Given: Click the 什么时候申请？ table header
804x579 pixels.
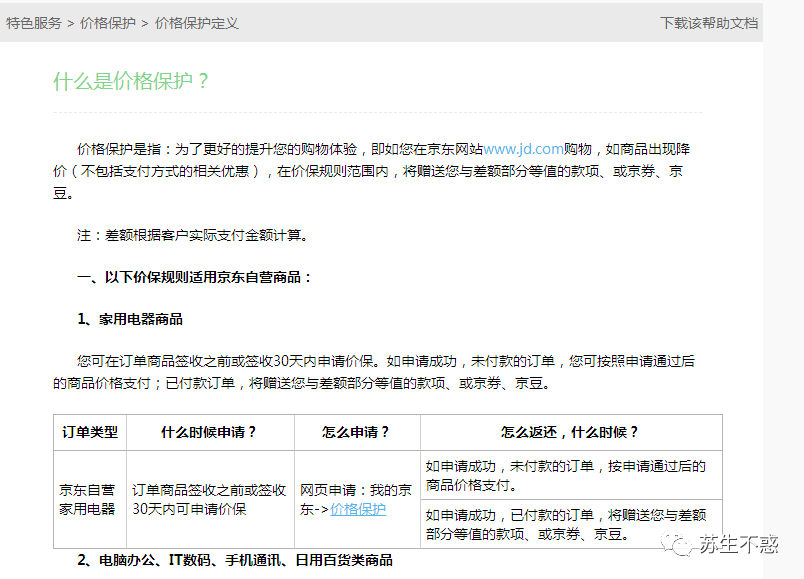Looking at the screenshot, I should click(x=210, y=432).
